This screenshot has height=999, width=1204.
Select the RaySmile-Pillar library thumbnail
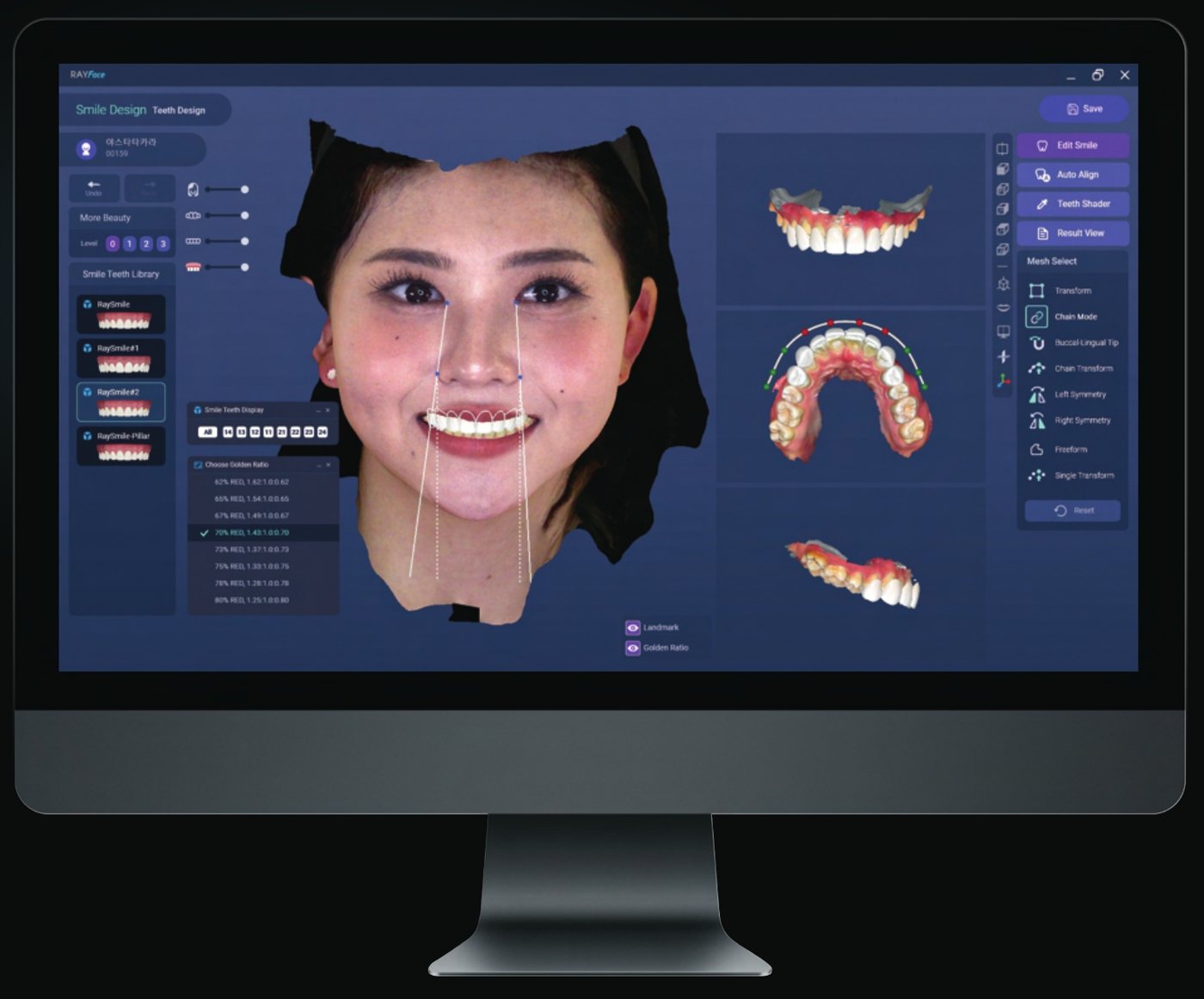click(121, 446)
